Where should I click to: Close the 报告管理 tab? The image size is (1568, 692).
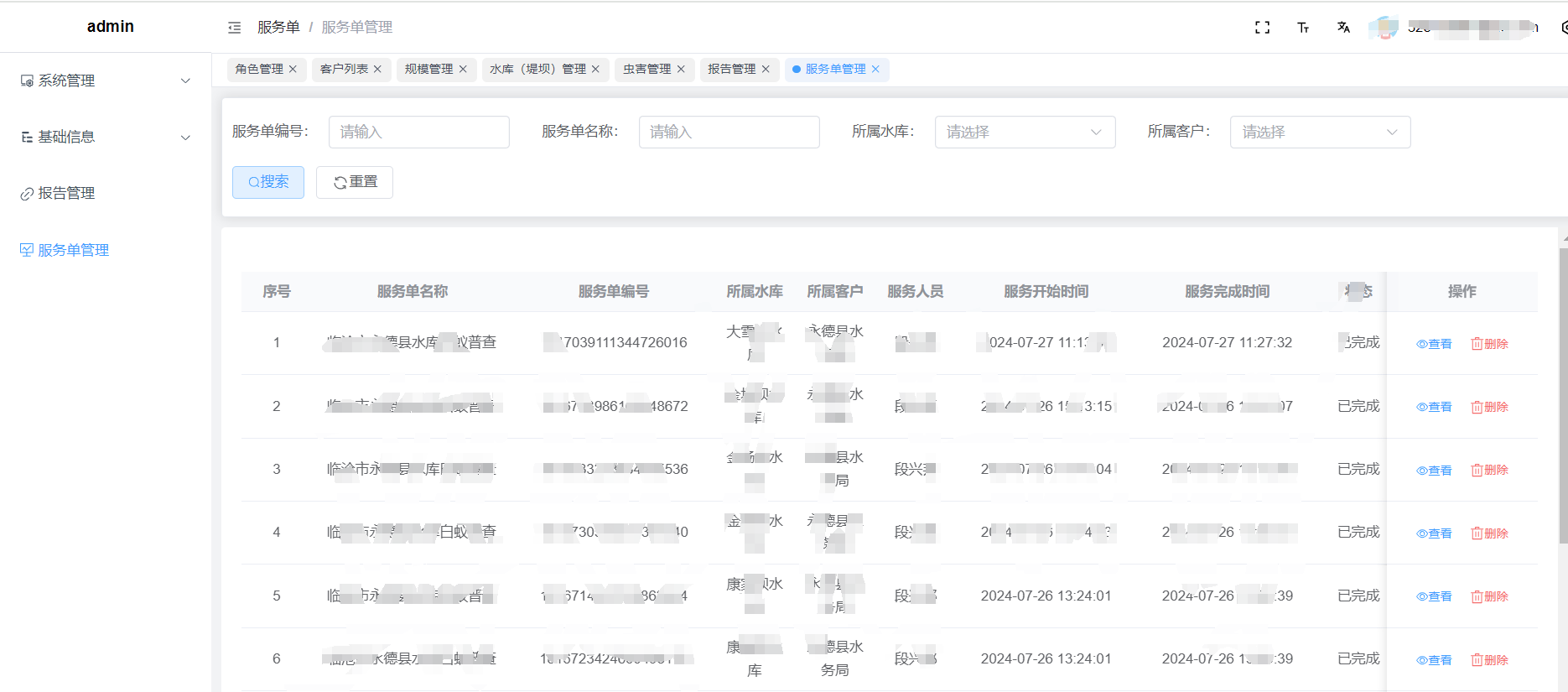(x=766, y=70)
